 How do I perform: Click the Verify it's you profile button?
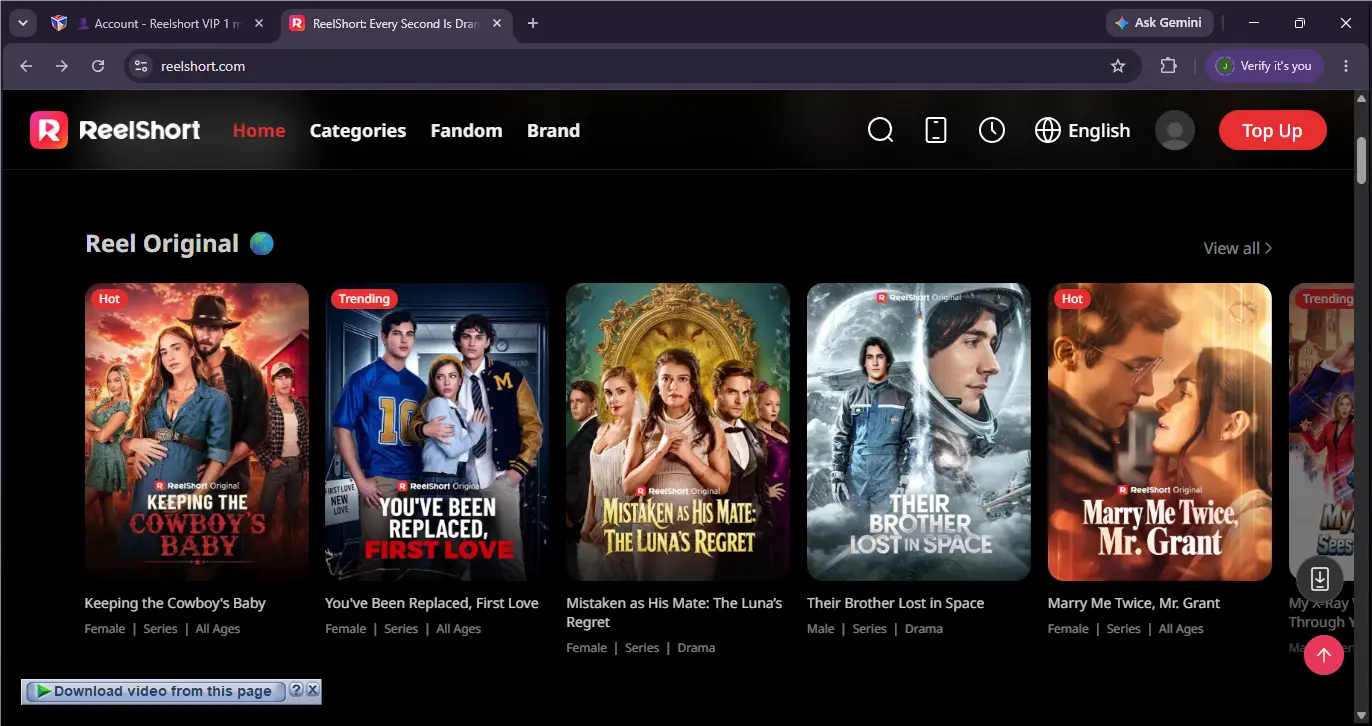[1264, 66]
